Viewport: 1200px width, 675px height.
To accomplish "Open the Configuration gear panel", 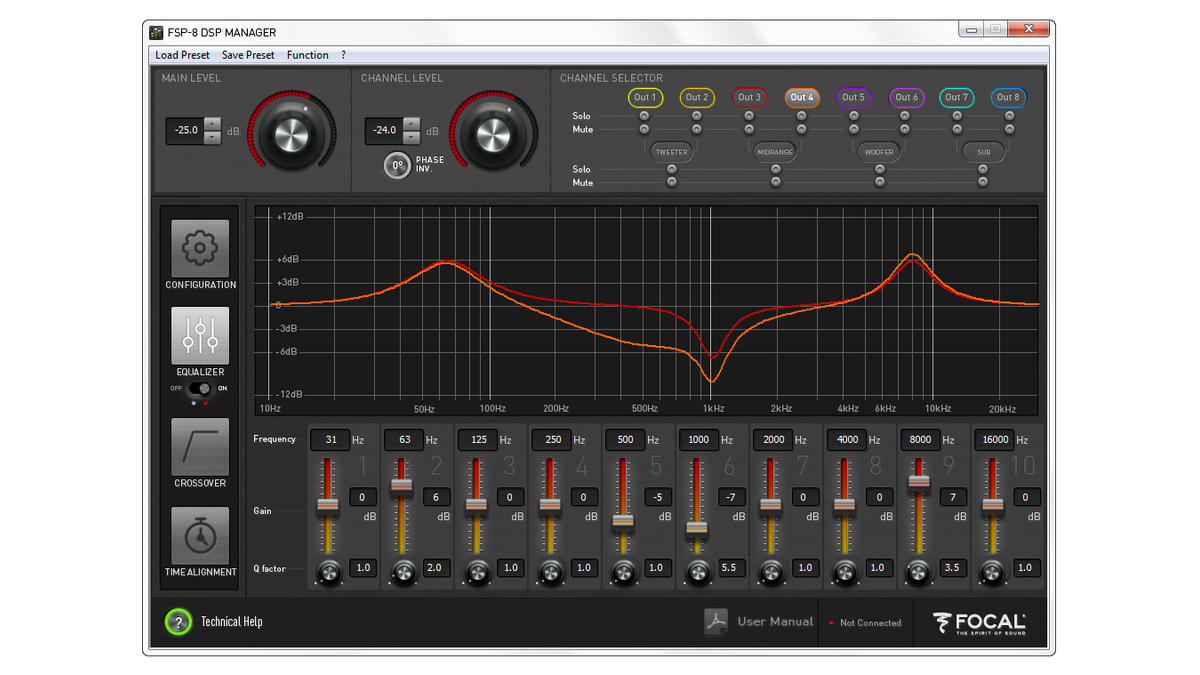I will [200, 248].
